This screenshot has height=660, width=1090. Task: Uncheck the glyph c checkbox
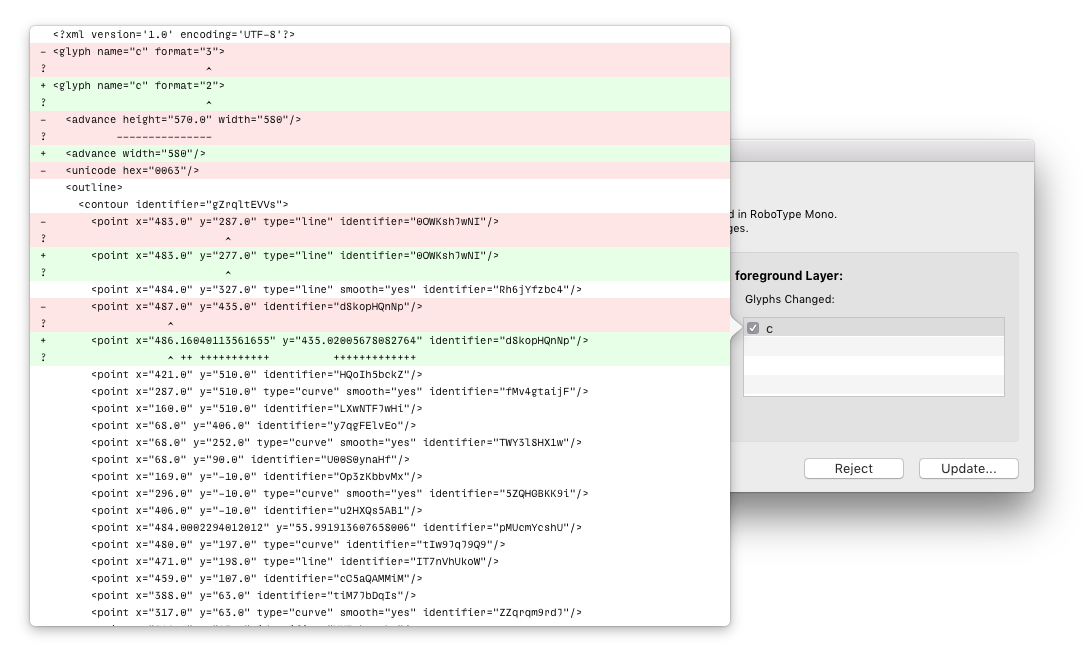pos(753,328)
